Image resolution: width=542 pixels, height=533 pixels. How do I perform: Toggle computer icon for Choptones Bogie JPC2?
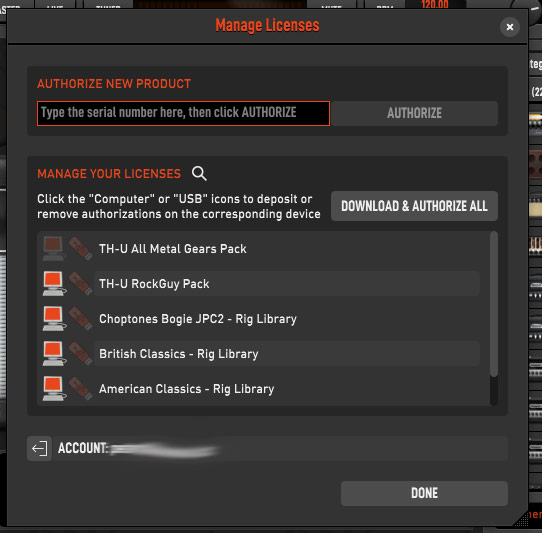(x=54, y=318)
